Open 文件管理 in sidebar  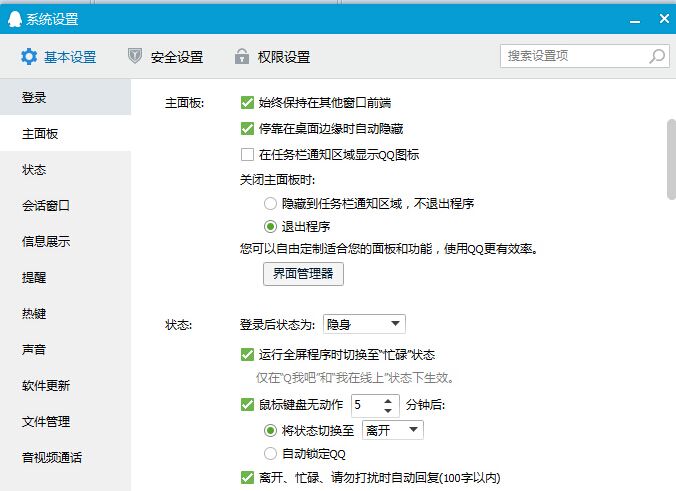pyautogui.click(x=66, y=422)
